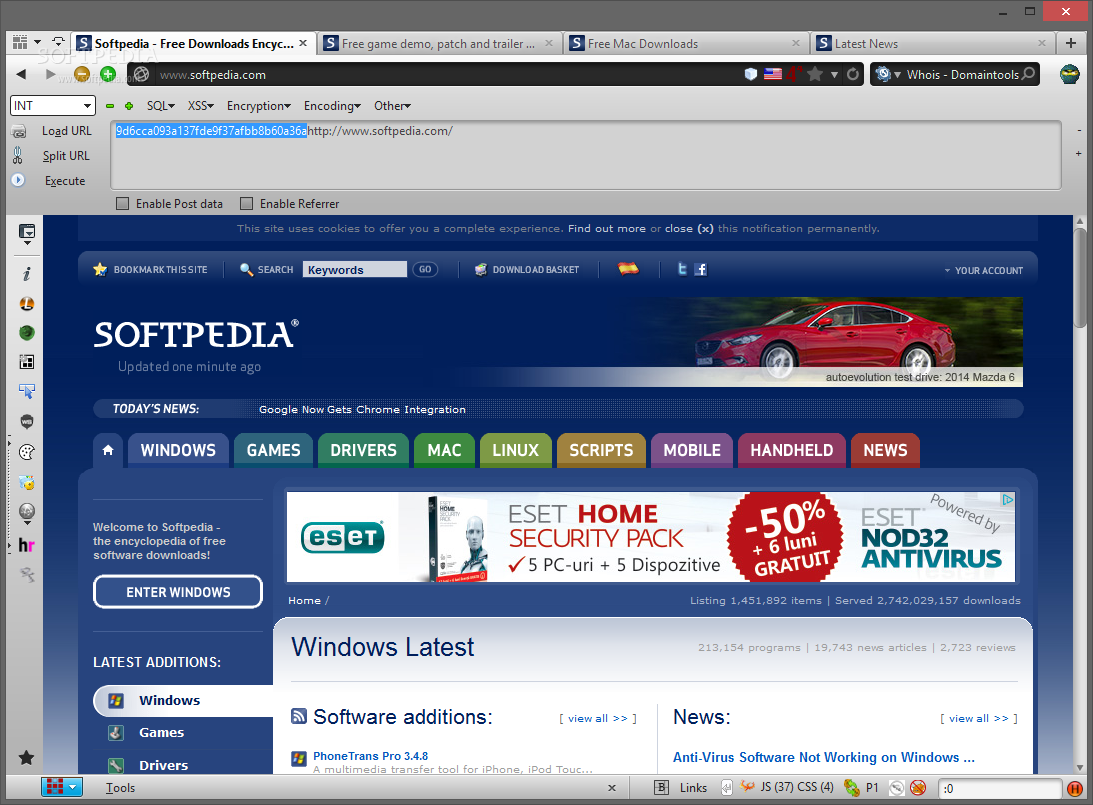
Task: Click the browser back arrow
Action: click(21, 74)
